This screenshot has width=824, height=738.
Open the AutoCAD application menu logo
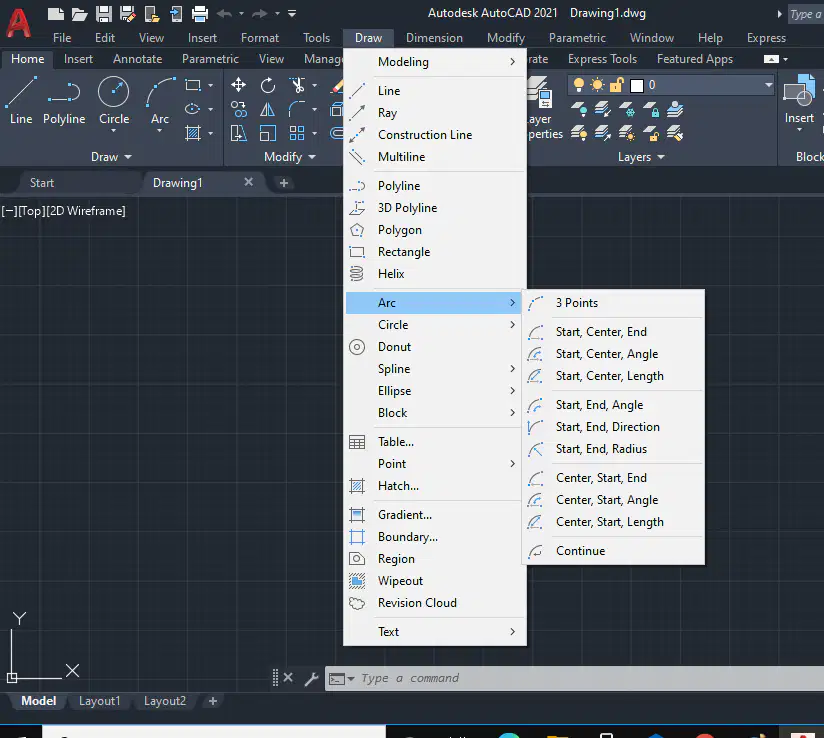(x=18, y=23)
